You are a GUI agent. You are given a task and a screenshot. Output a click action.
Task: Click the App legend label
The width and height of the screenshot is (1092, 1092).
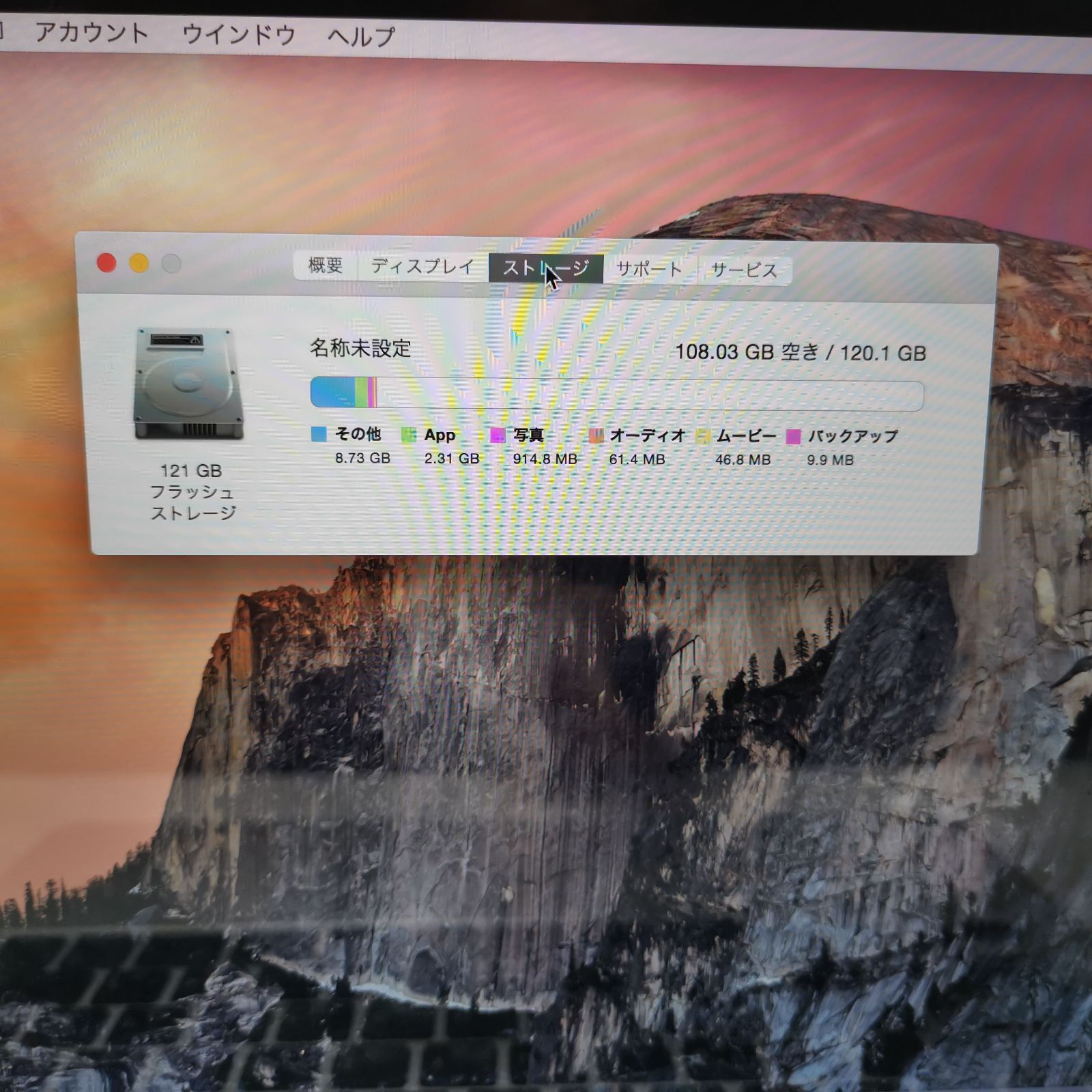click(440, 435)
